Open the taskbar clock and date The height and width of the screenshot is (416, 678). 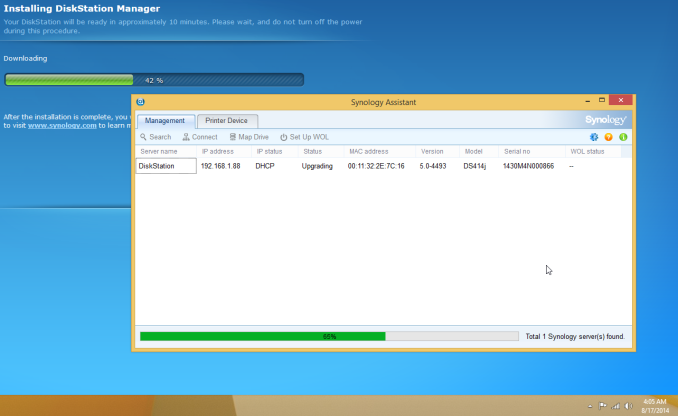pyautogui.click(x=655, y=406)
